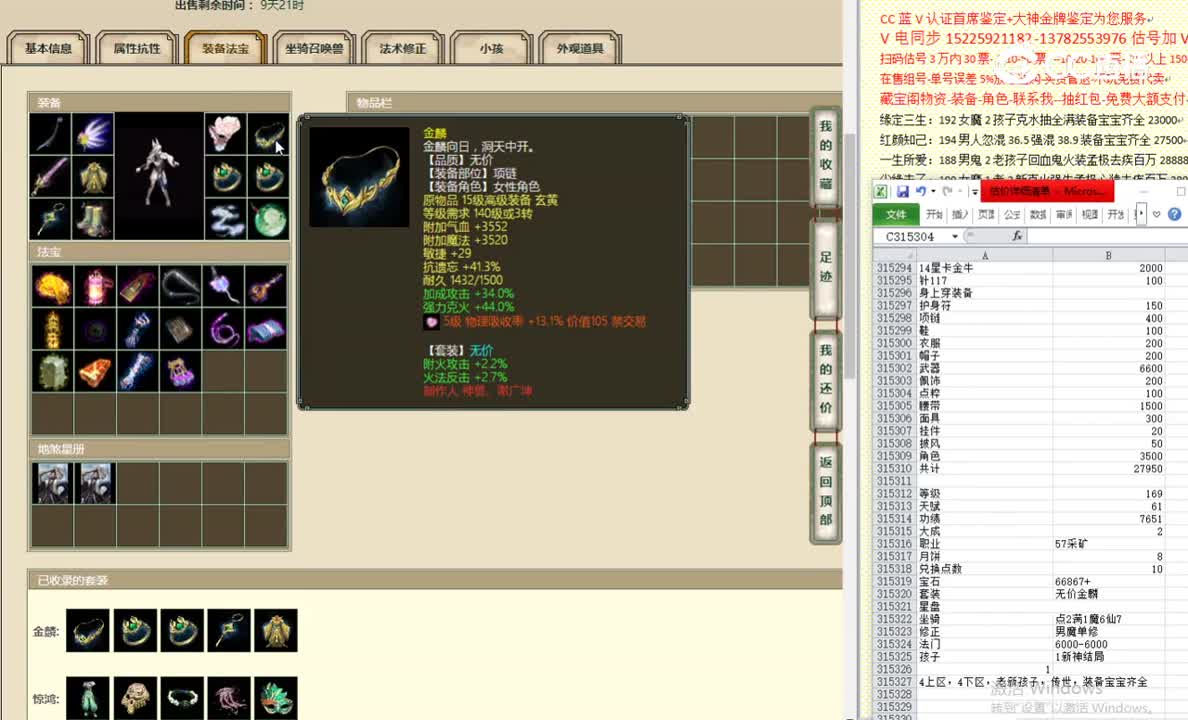Viewport: 1188px width, 720px height.
Task: Select the blue scroll book treasure
Action: point(266,329)
